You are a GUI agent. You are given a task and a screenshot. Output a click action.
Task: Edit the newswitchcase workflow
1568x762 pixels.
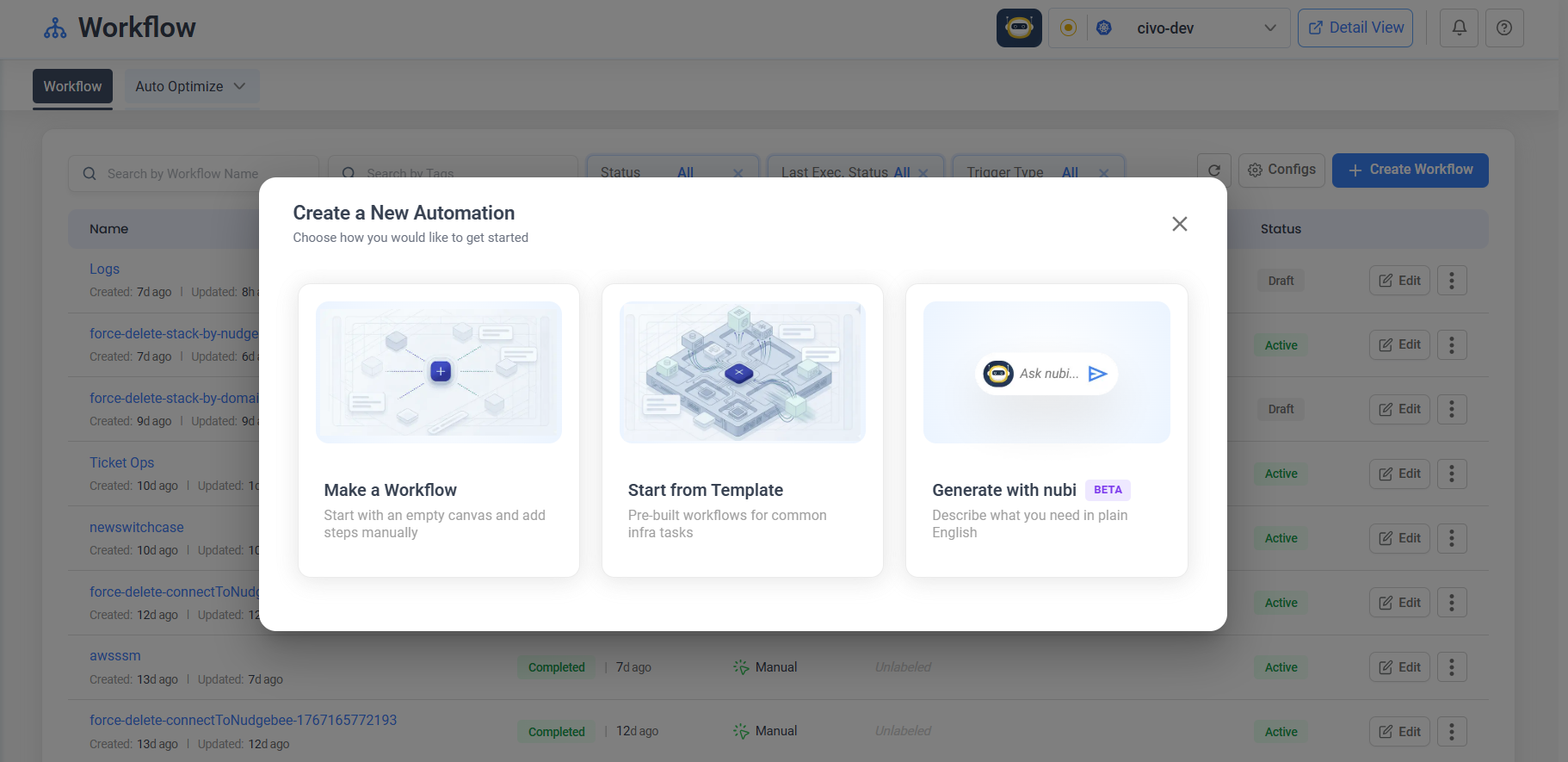[1399, 539]
